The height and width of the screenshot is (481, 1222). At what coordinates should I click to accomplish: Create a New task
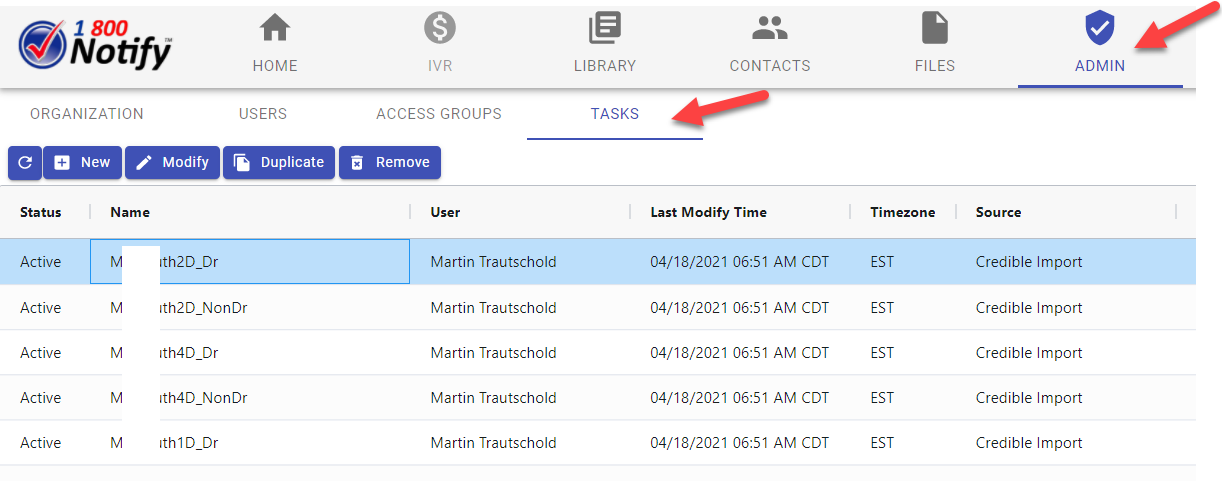[x=82, y=162]
